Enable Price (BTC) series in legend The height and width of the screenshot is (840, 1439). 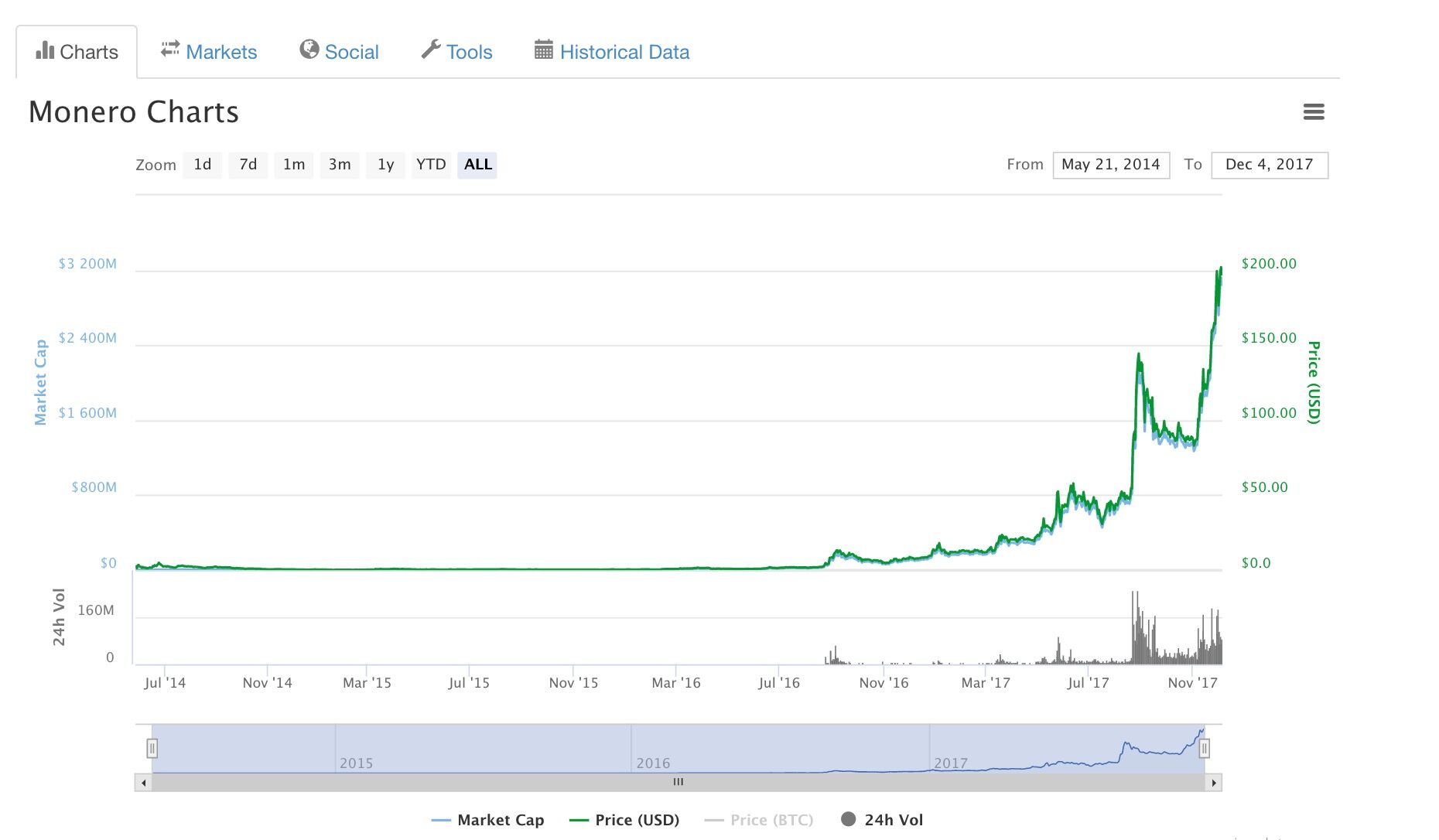pos(759,820)
